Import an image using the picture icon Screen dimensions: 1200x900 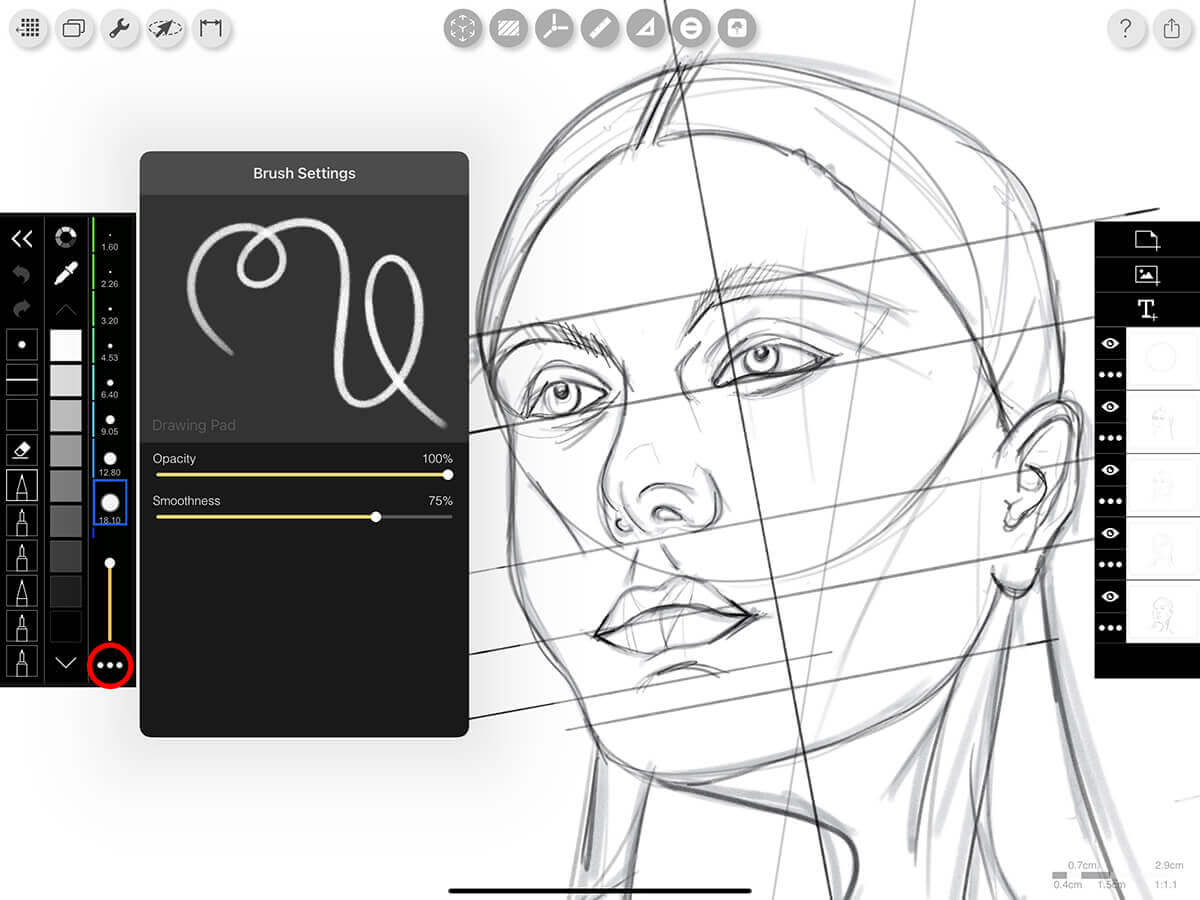1147,274
